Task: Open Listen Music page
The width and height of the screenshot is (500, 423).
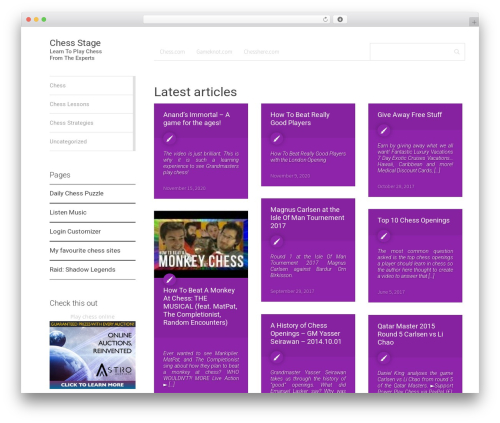Action: pos(68,212)
